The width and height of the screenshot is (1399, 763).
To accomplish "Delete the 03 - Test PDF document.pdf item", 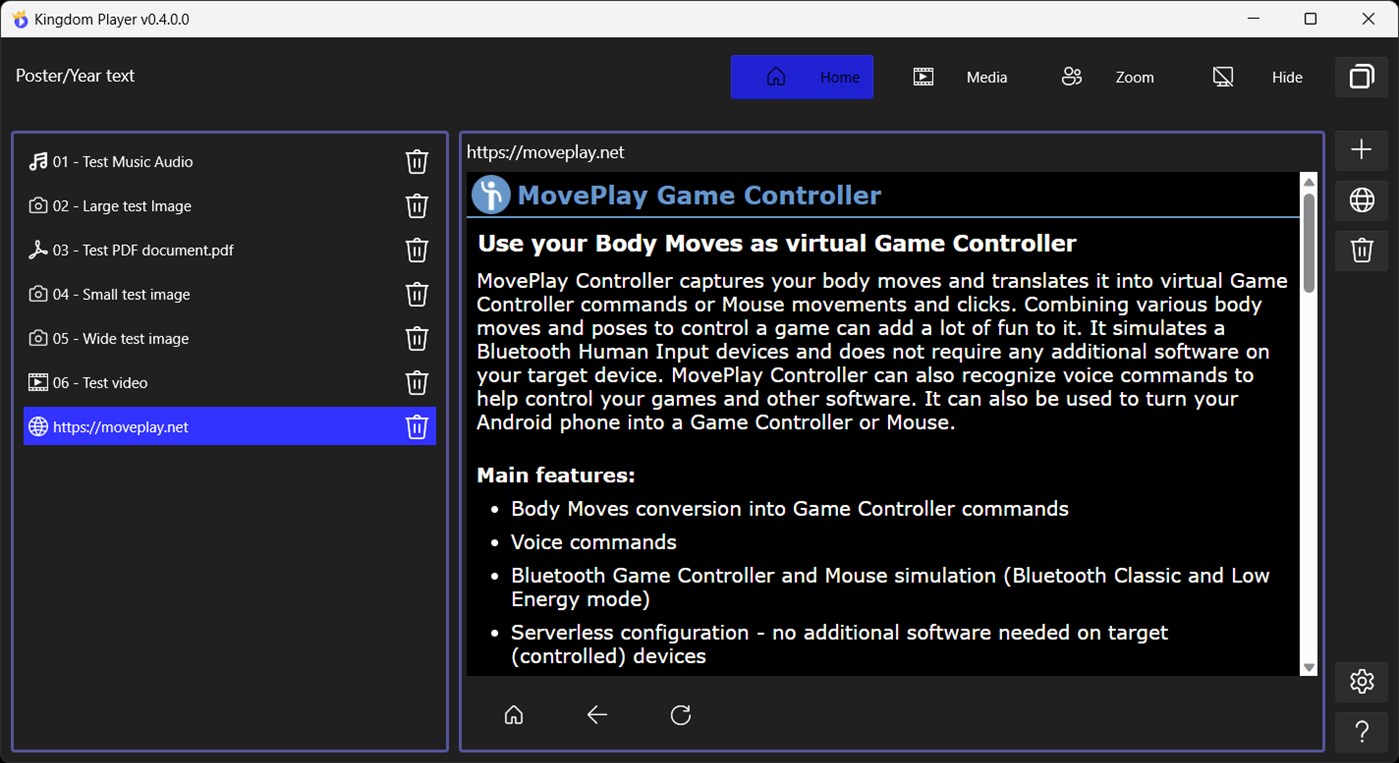I will point(417,250).
